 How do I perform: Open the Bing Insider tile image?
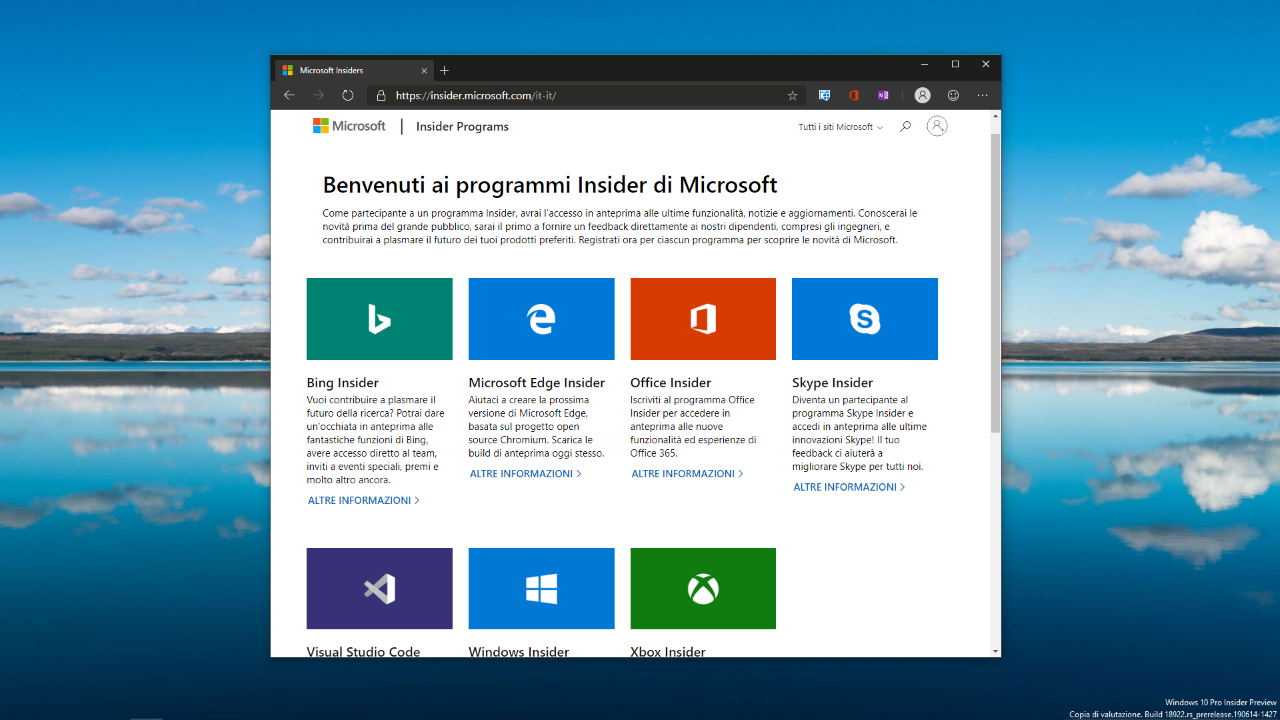click(379, 319)
